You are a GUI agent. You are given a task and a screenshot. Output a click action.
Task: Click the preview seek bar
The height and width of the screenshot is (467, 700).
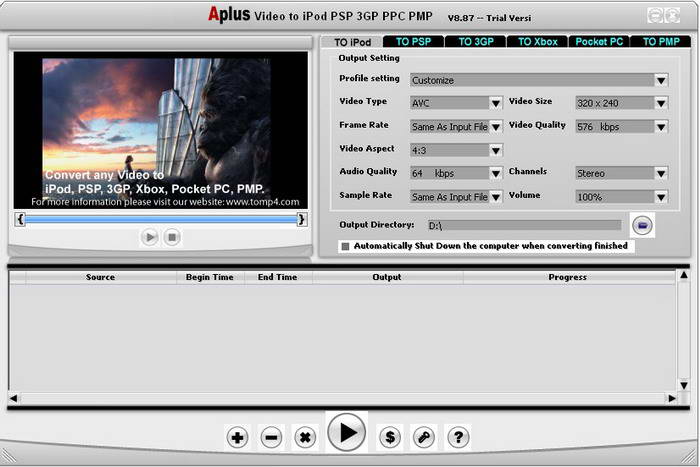[161, 219]
